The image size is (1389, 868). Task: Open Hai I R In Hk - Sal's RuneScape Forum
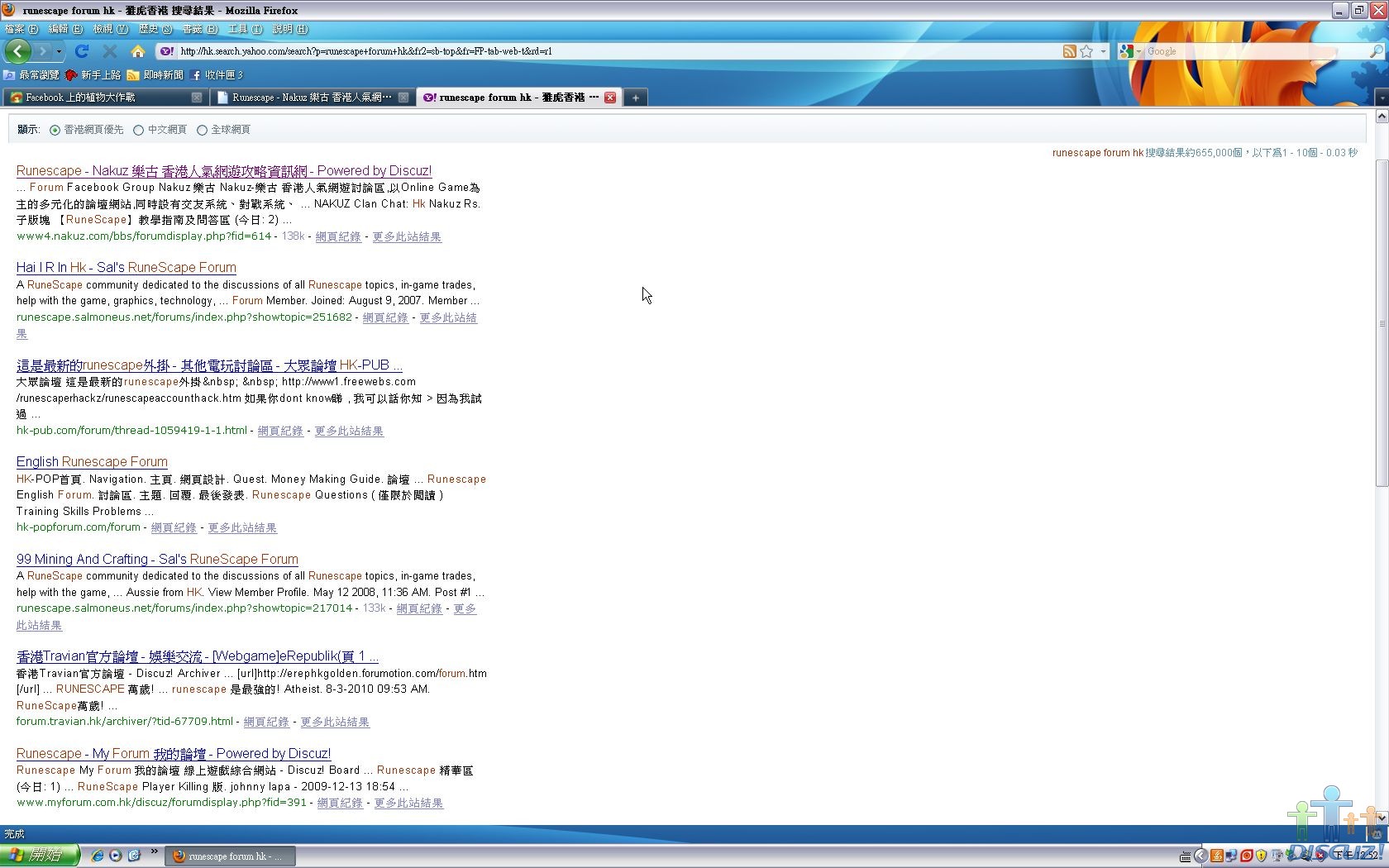(x=126, y=268)
